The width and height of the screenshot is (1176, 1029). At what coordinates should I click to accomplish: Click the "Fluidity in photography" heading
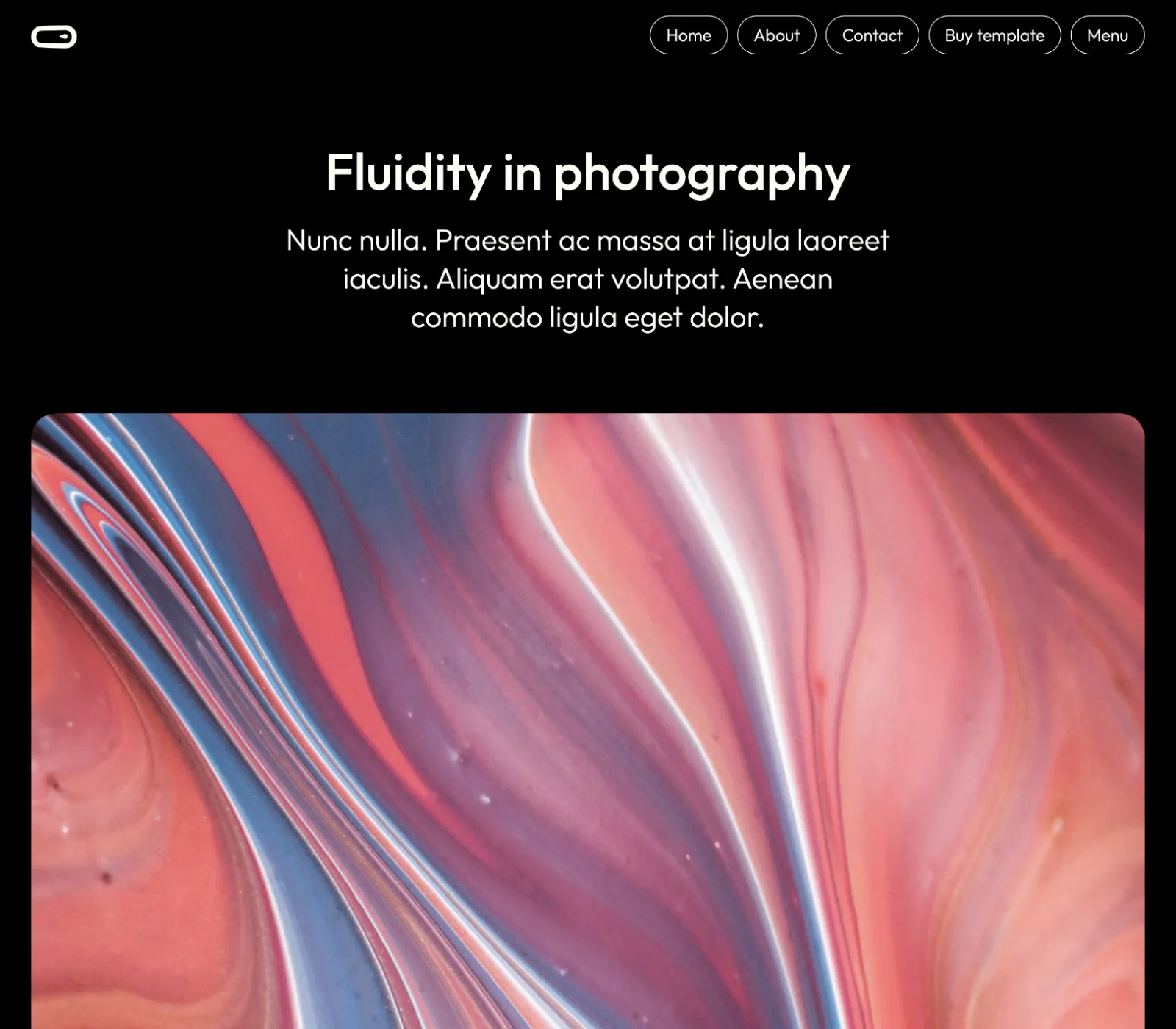(x=588, y=173)
